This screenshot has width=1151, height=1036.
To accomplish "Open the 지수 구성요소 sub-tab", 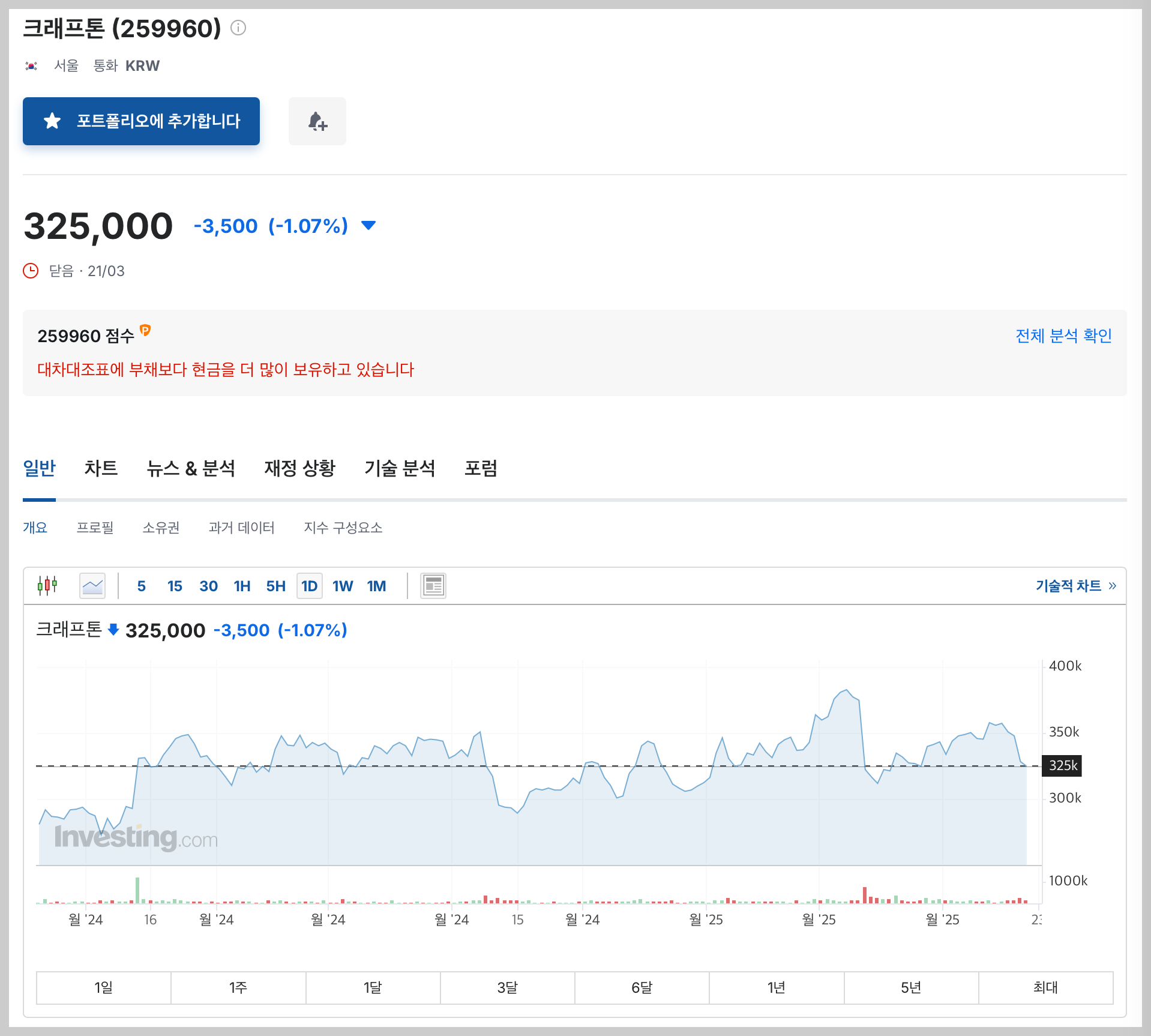I will 343,528.
